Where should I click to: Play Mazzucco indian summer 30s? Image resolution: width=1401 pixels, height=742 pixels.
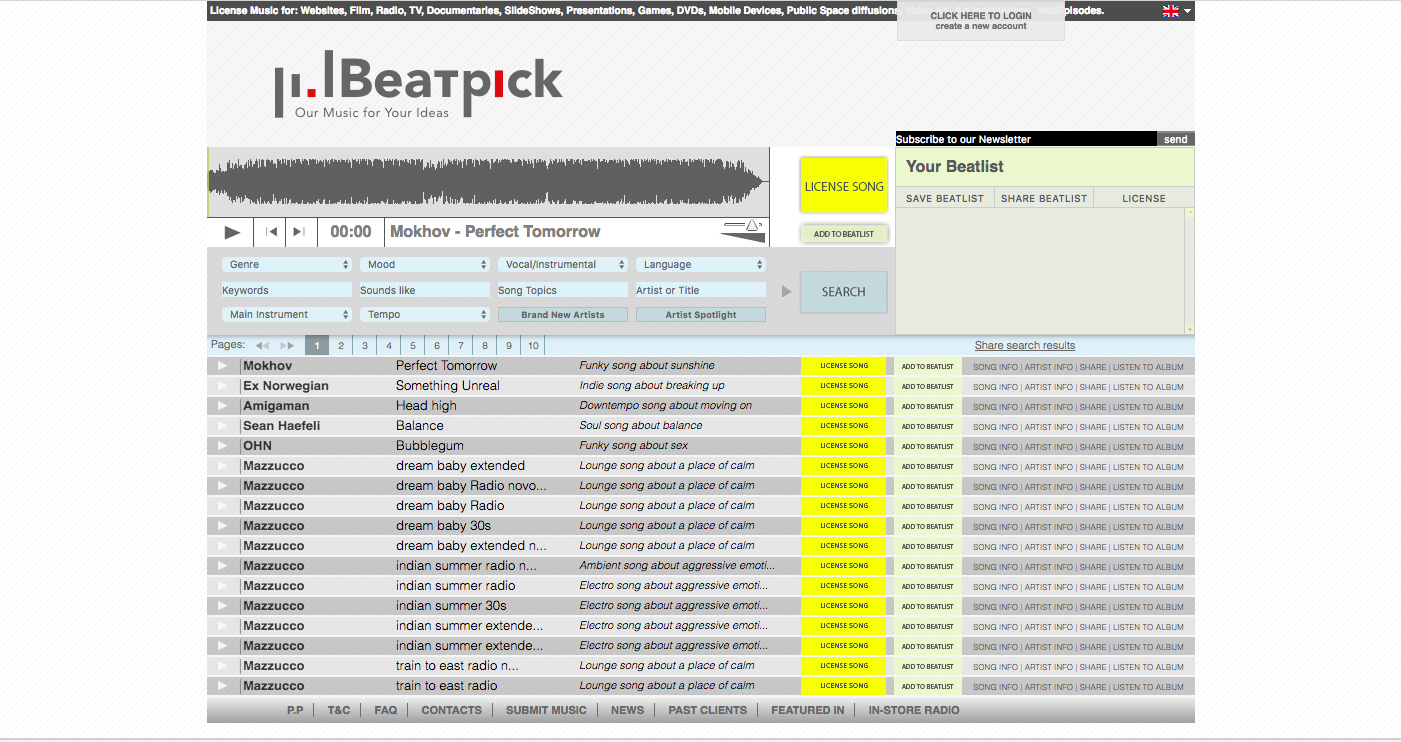pos(223,606)
